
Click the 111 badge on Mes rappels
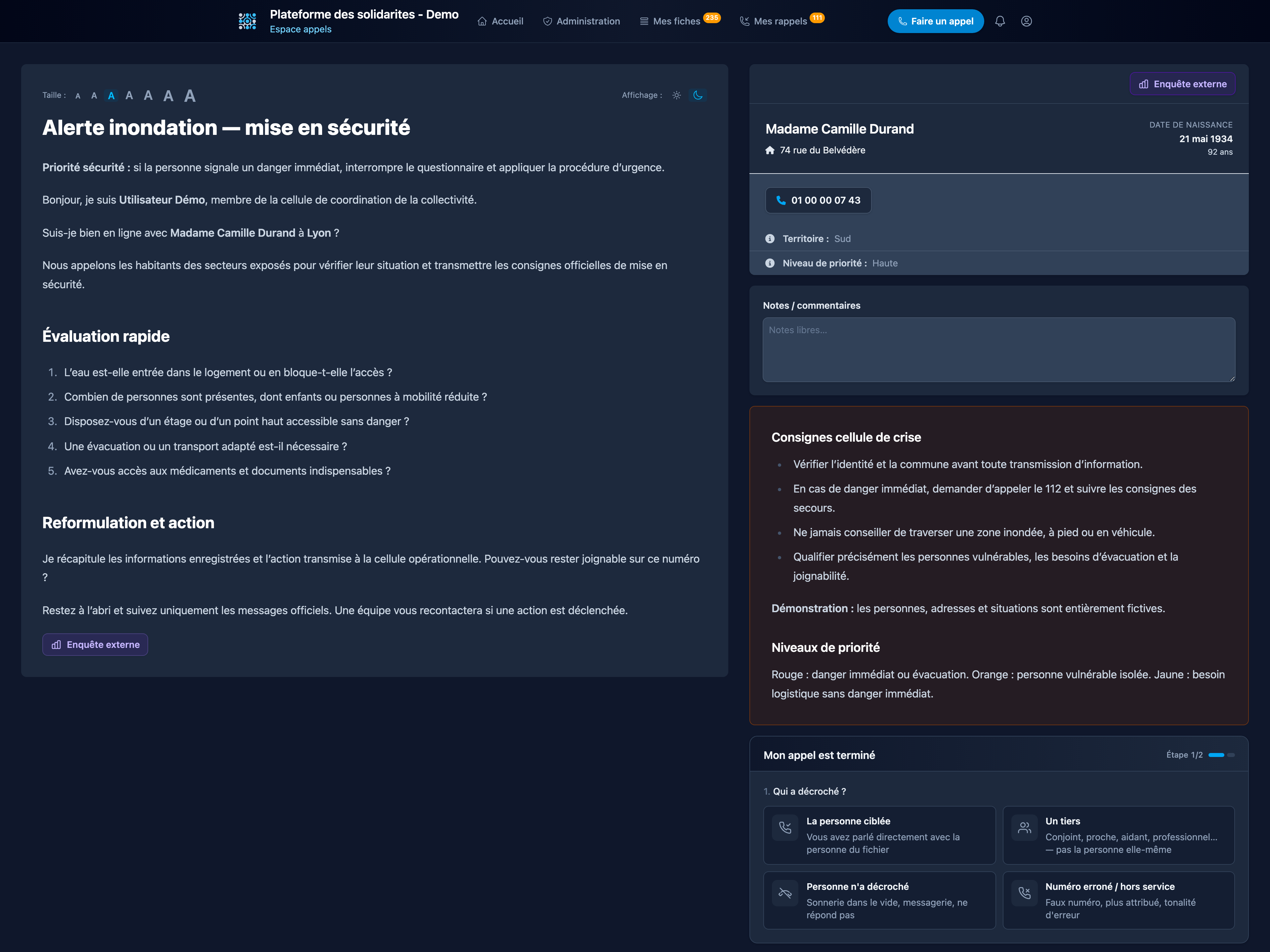(817, 17)
